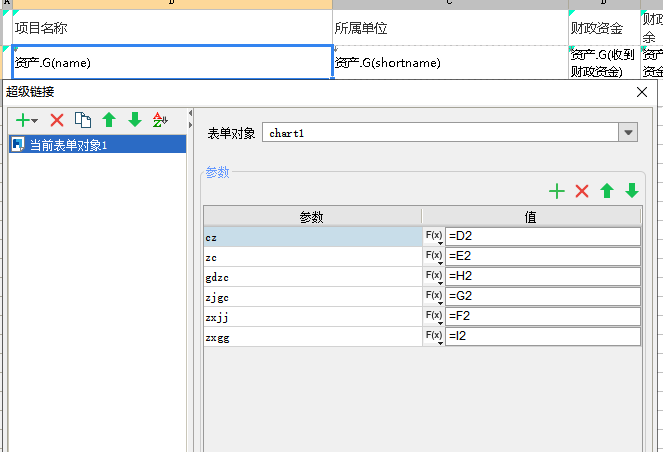Remove the selected parameter row

point(582,191)
